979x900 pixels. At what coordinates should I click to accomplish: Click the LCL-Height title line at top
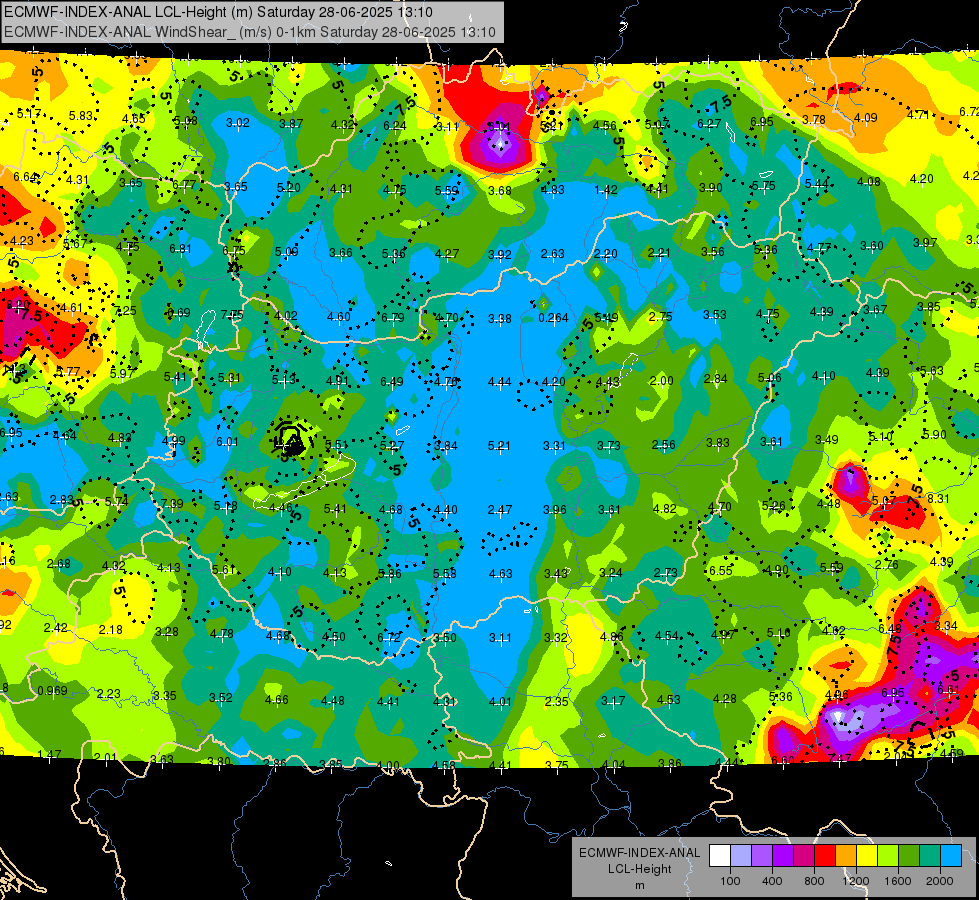218,12
